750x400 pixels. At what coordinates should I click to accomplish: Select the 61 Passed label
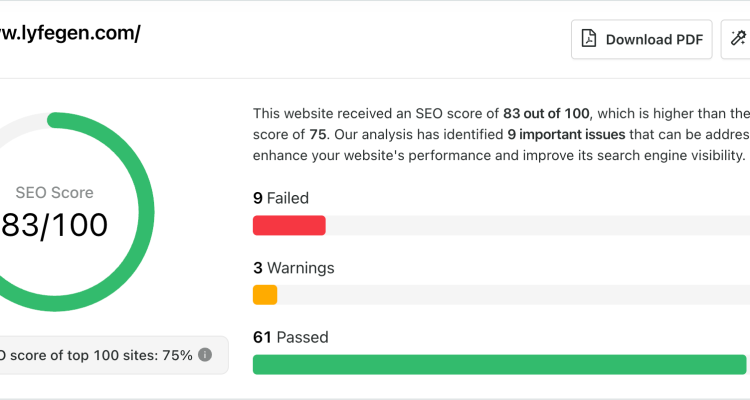[x=291, y=337]
